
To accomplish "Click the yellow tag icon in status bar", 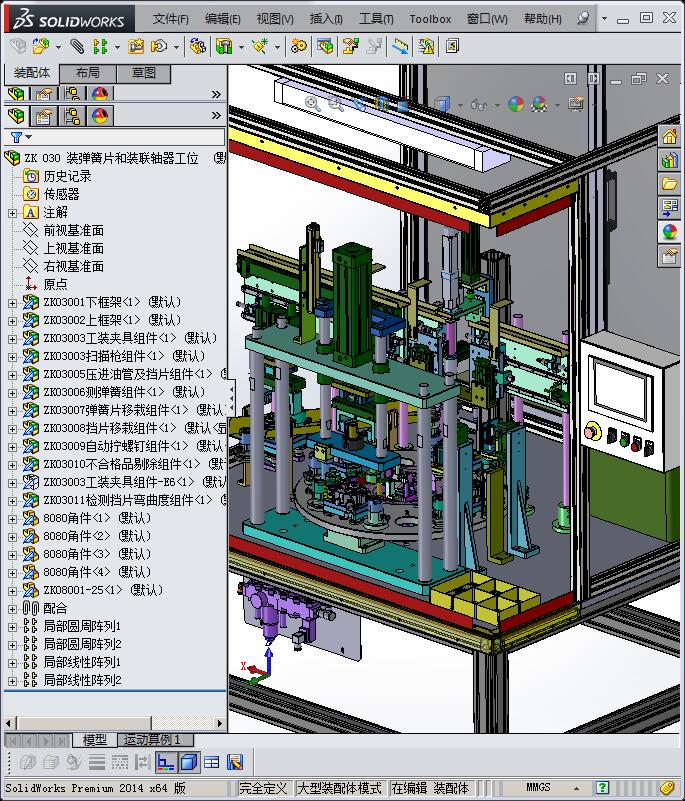I will pyautogui.click(x=667, y=787).
